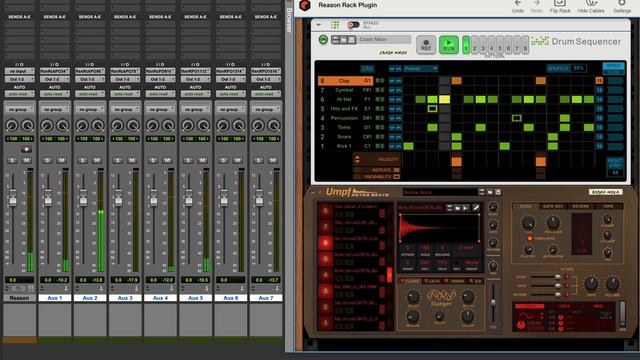Click Umpf drum pad 4
Image resolution: width=640 pixels, height=360 pixels.
[x=325, y=275]
